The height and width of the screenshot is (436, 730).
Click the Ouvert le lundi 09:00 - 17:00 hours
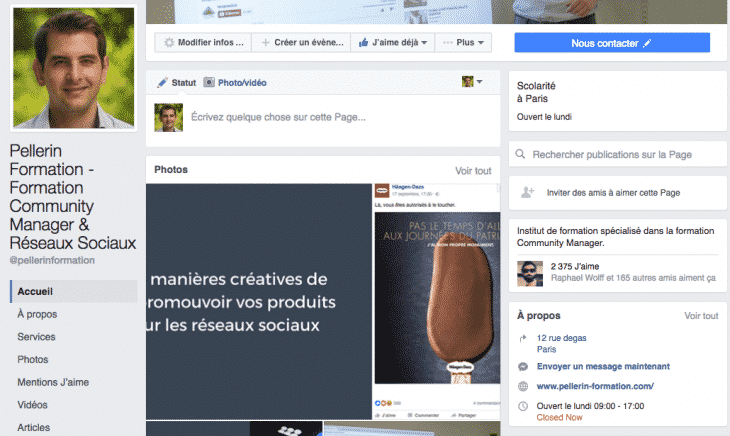coord(590,406)
